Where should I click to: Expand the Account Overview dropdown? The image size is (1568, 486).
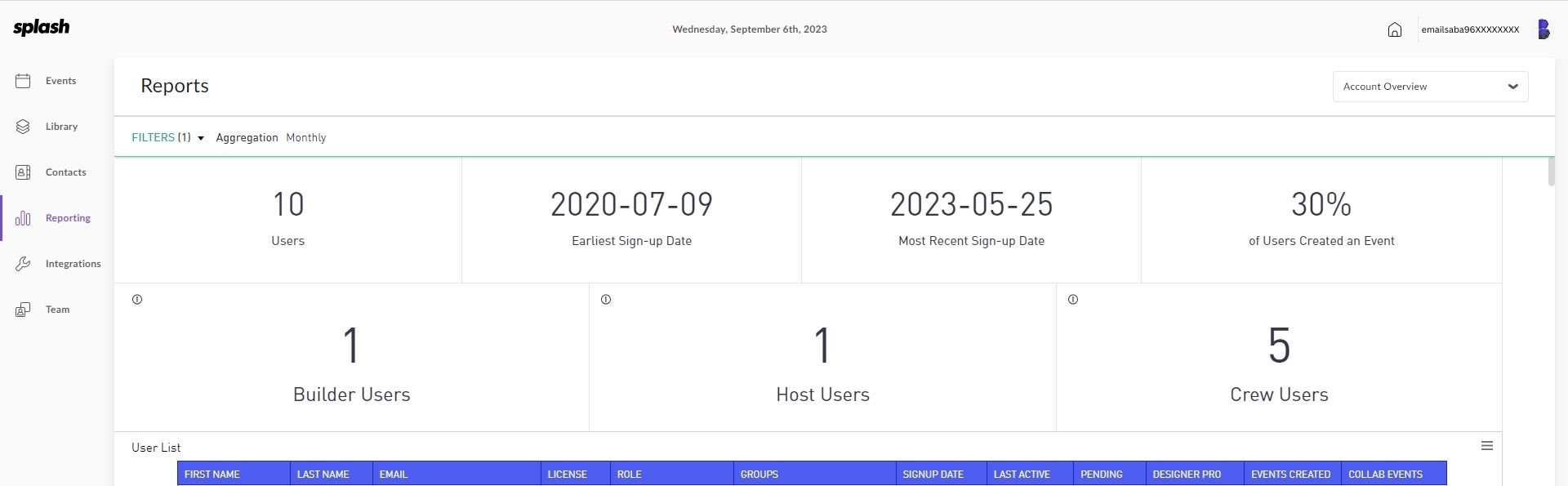pyautogui.click(x=1431, y=87)
